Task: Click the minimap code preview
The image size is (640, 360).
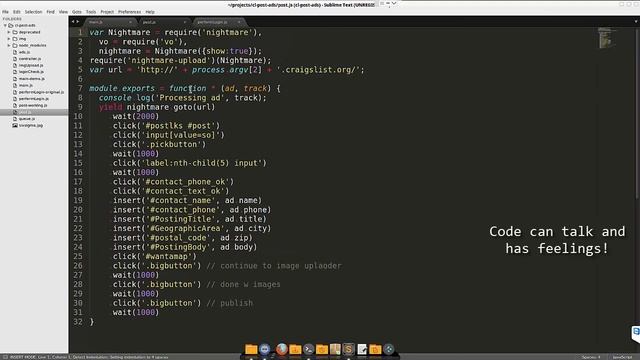Action: click(606, 38)
